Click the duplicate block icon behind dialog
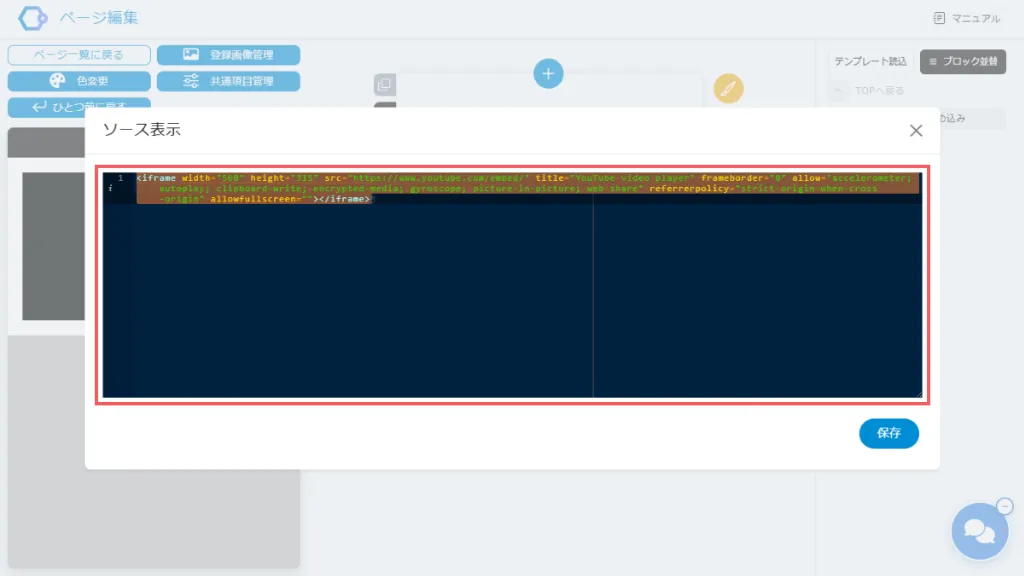 (x=384, y=85)
